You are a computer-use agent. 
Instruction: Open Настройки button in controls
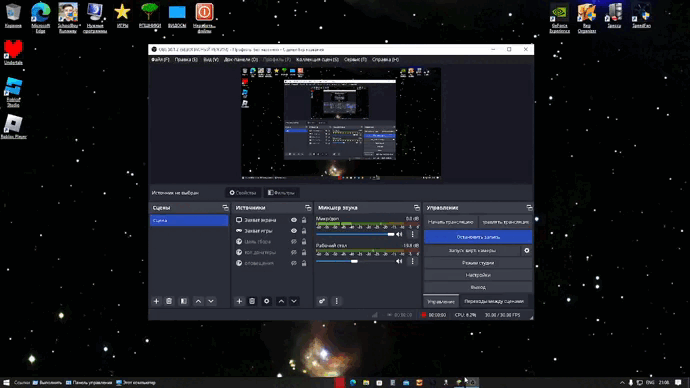pyautogui.click(x=478, y=275)
